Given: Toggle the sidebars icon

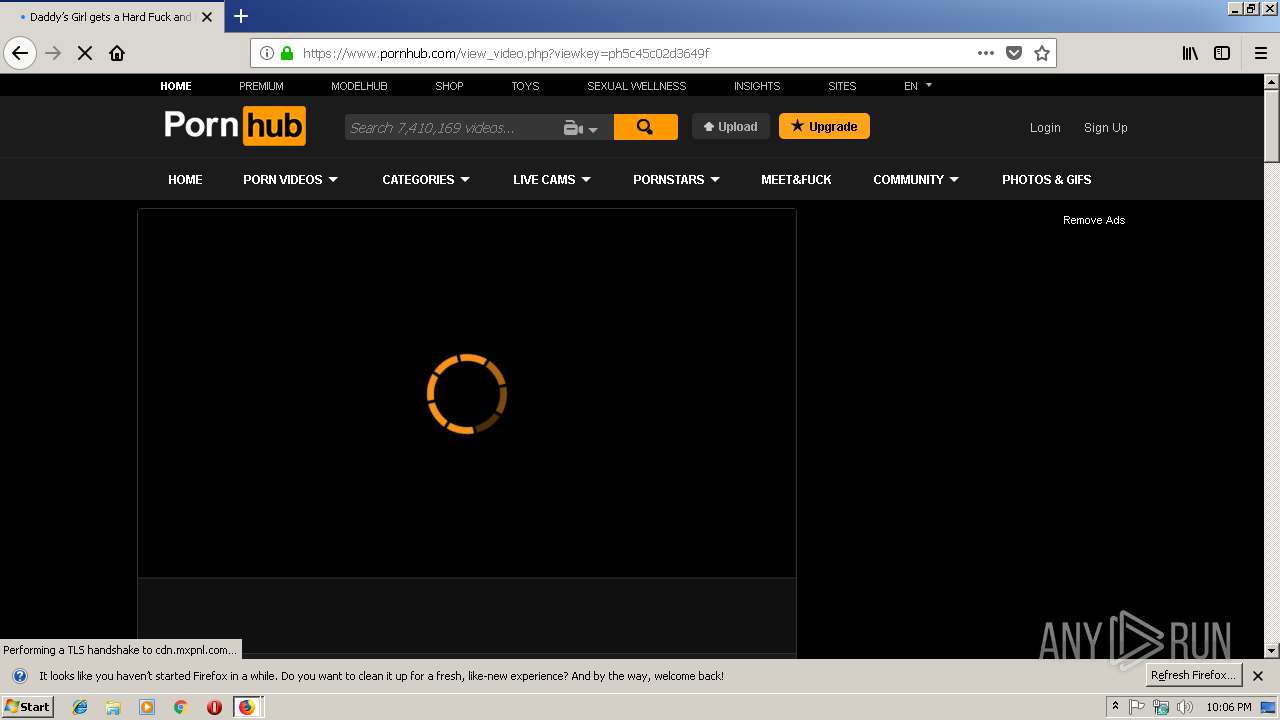Looking at the screenshot, I should pyautogui.click(x=1222, y=53).
